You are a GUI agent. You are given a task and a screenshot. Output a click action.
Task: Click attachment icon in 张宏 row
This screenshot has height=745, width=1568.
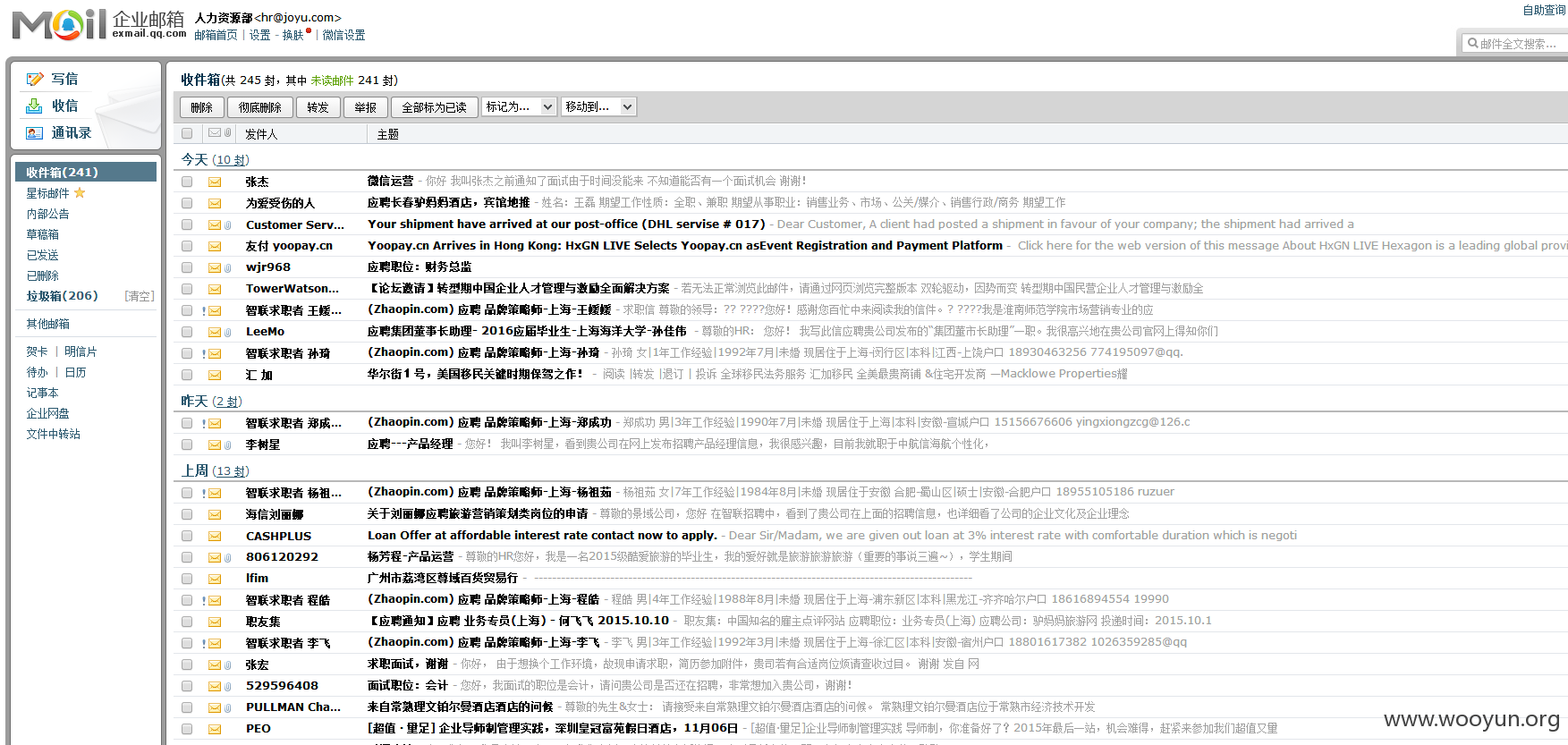click(x=228, y=665)
